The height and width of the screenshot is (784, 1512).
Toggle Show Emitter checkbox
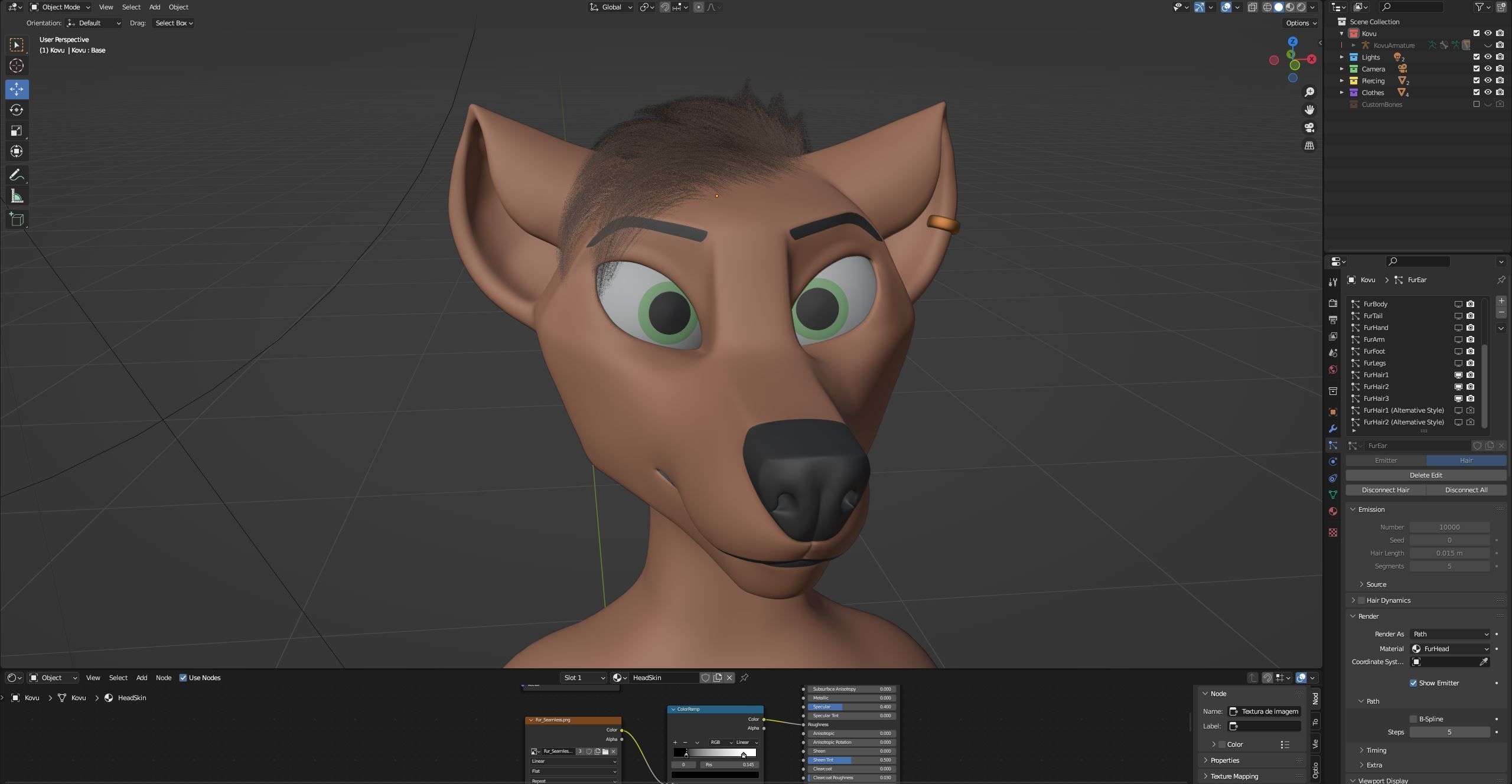click(x=1413, y=683)
